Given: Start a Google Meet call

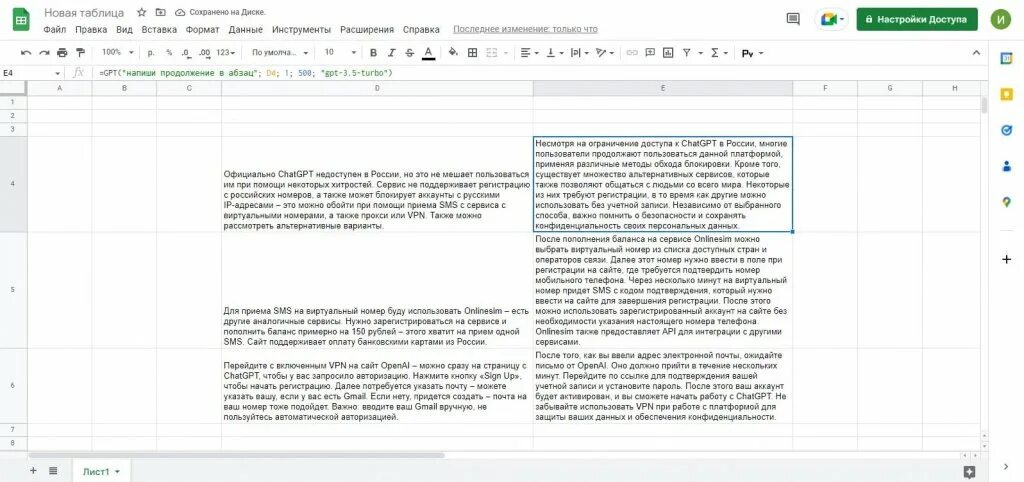Looking at the screenshot, I should coord(831,19).
